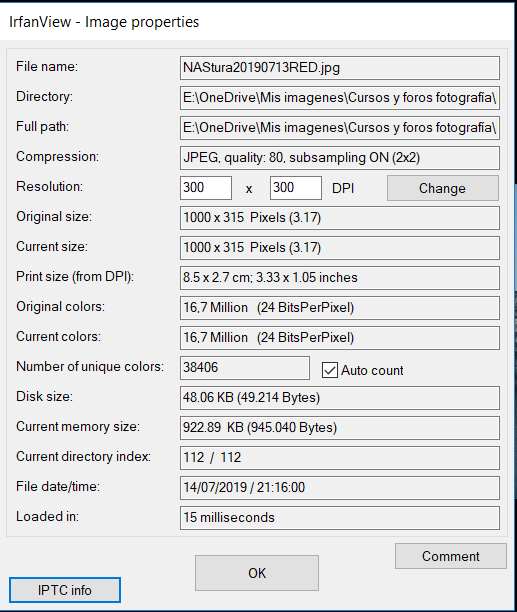Select the File date/time field

[339, 488]
